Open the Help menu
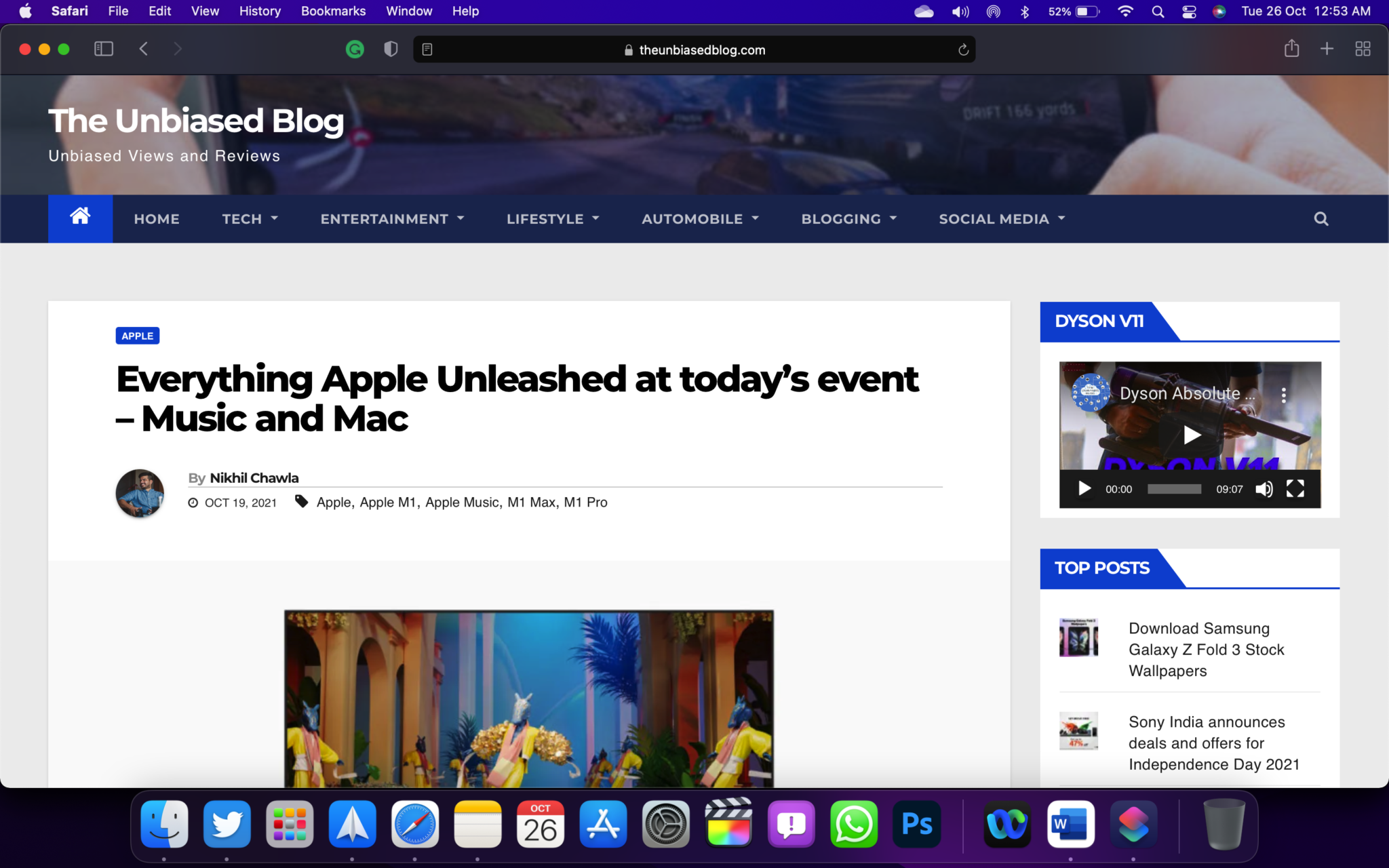This screenshot has height=868, width=1389. [465, 12]
